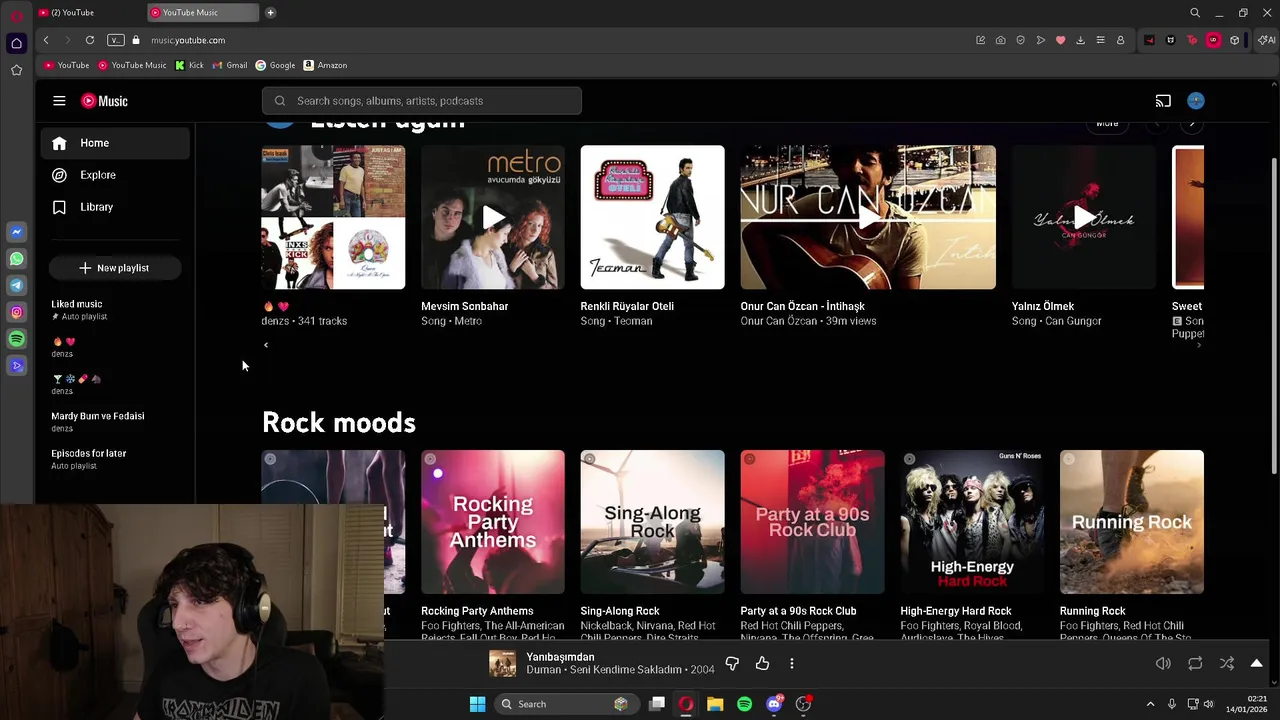
Task: Open Library in sidebar
Action: 115,207
